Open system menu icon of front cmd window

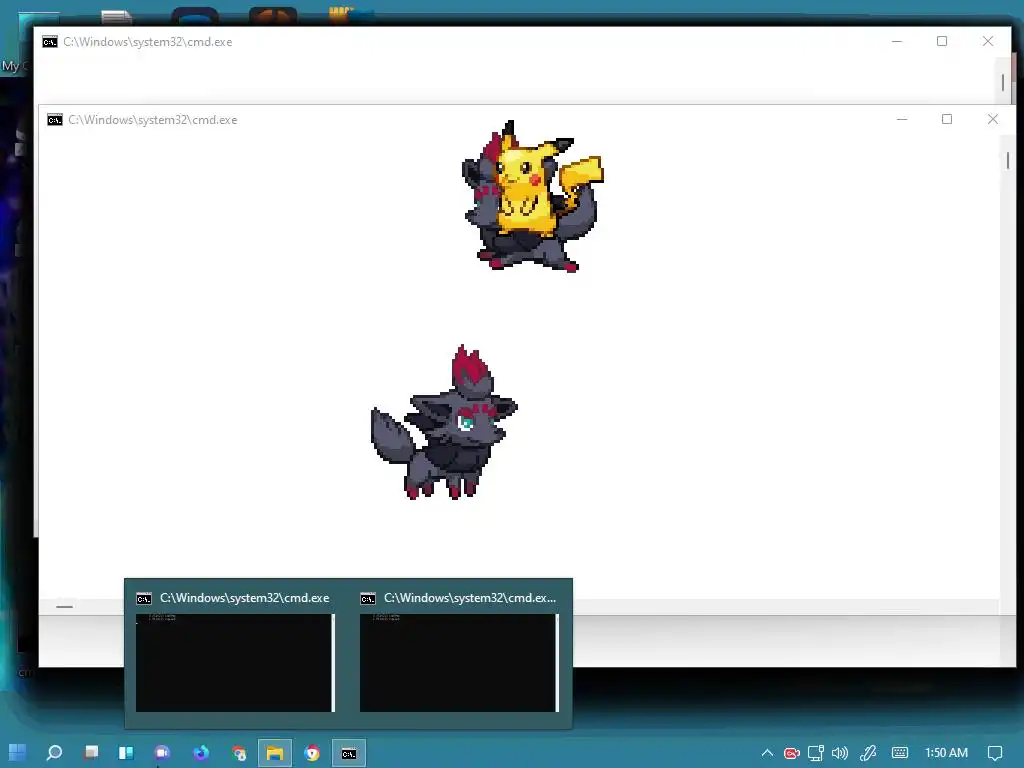55,120
